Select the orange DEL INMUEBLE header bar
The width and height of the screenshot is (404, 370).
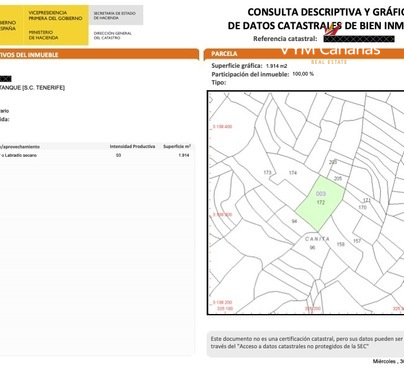(99, 55)
